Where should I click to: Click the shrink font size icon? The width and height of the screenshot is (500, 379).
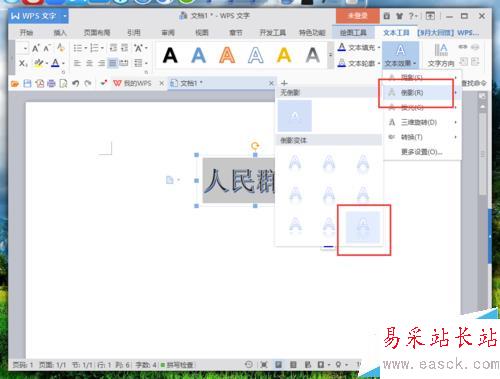(47, 48)
